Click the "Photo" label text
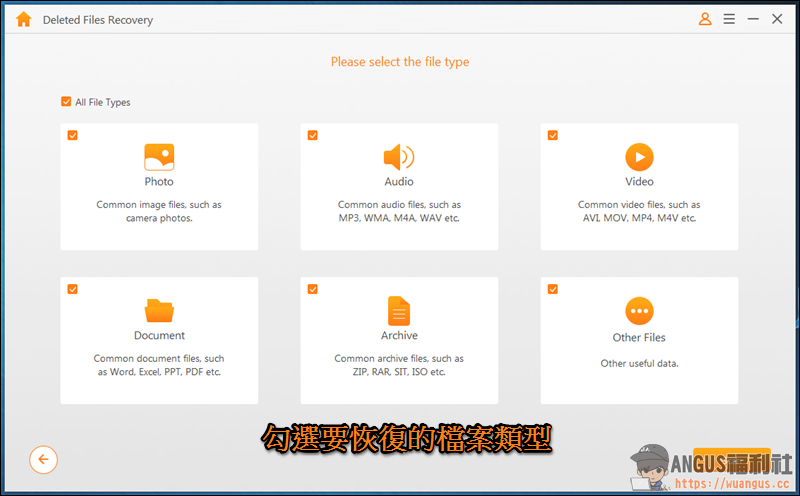 pyautogui.click(x=159, y=182)
